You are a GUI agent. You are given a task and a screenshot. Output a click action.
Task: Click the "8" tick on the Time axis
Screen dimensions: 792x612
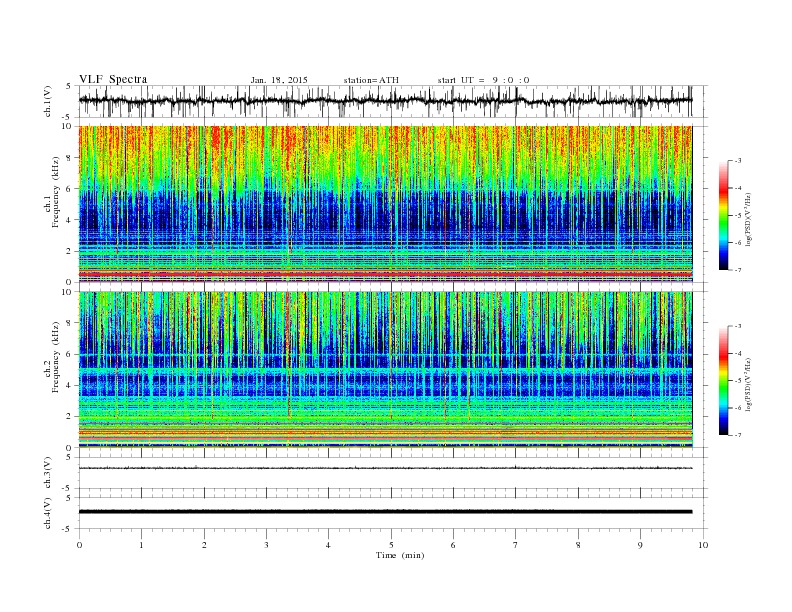tap(578, 545)
